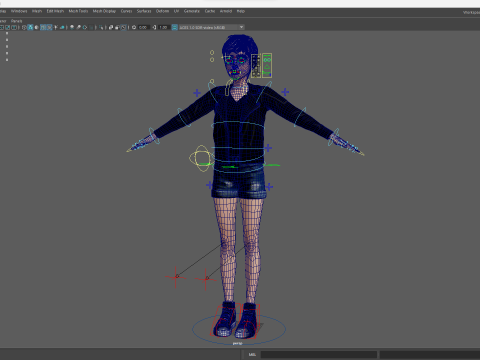Open the Curves menu
The width and height of the screenshot is (480, 360).
click(126, 11)
